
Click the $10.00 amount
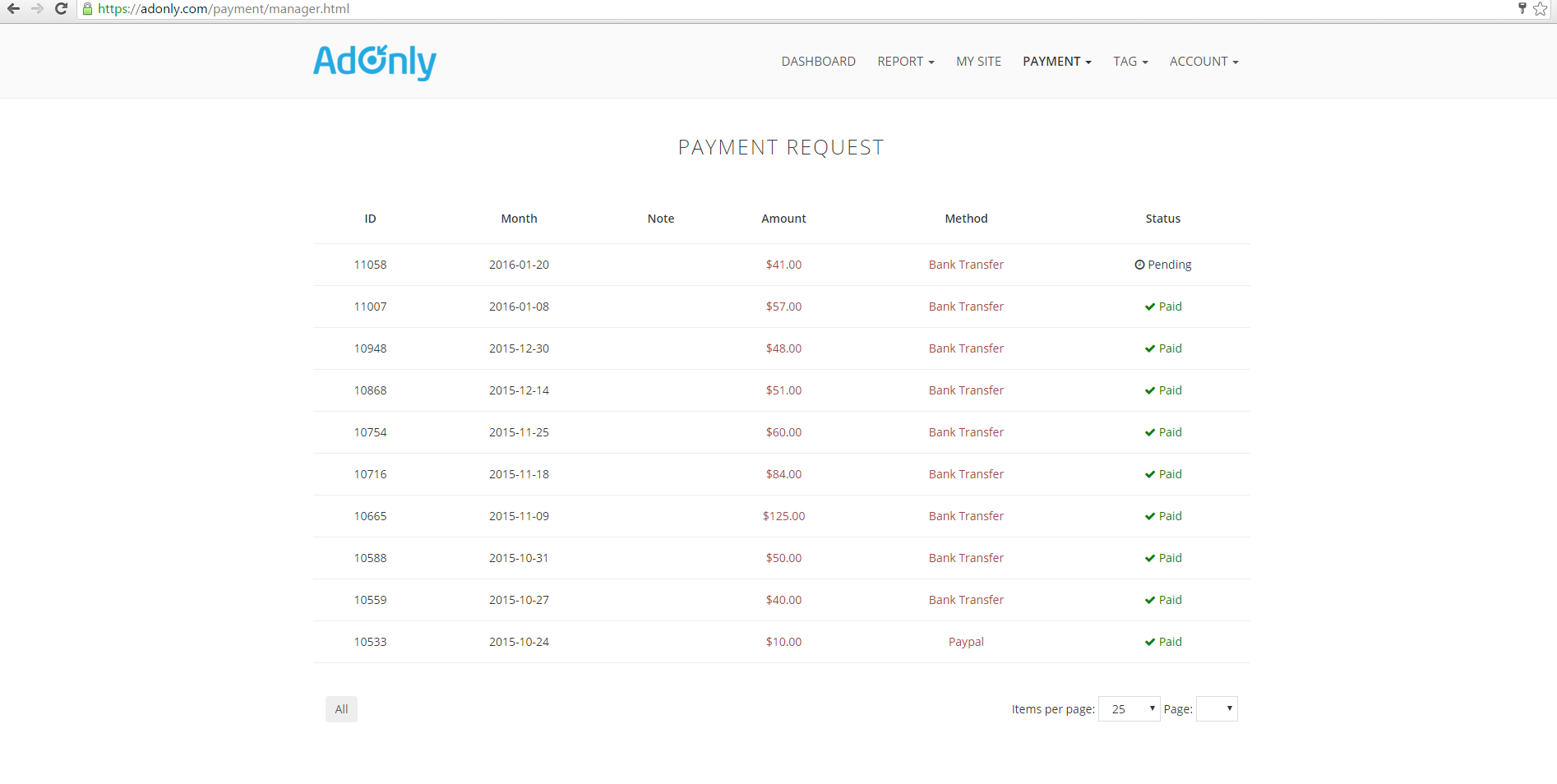784,642
